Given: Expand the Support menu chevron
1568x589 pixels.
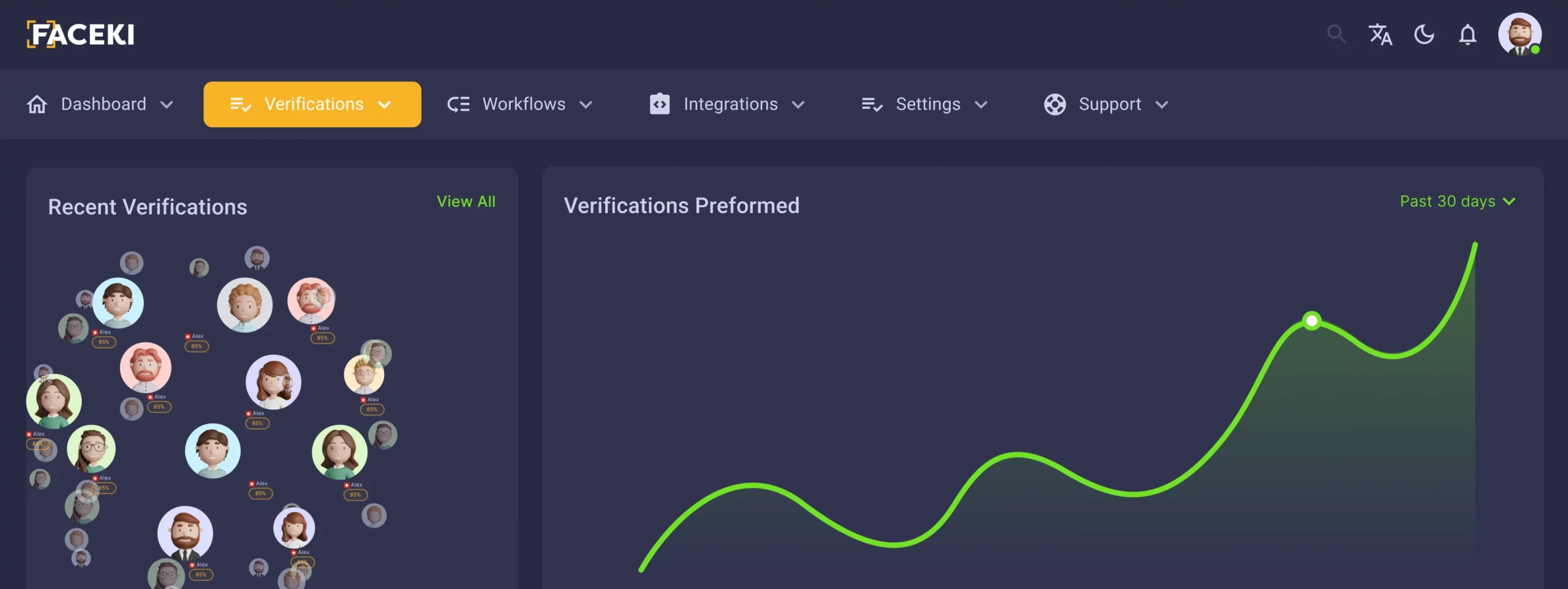Looking at the screenshot, I should point(1162,105).
